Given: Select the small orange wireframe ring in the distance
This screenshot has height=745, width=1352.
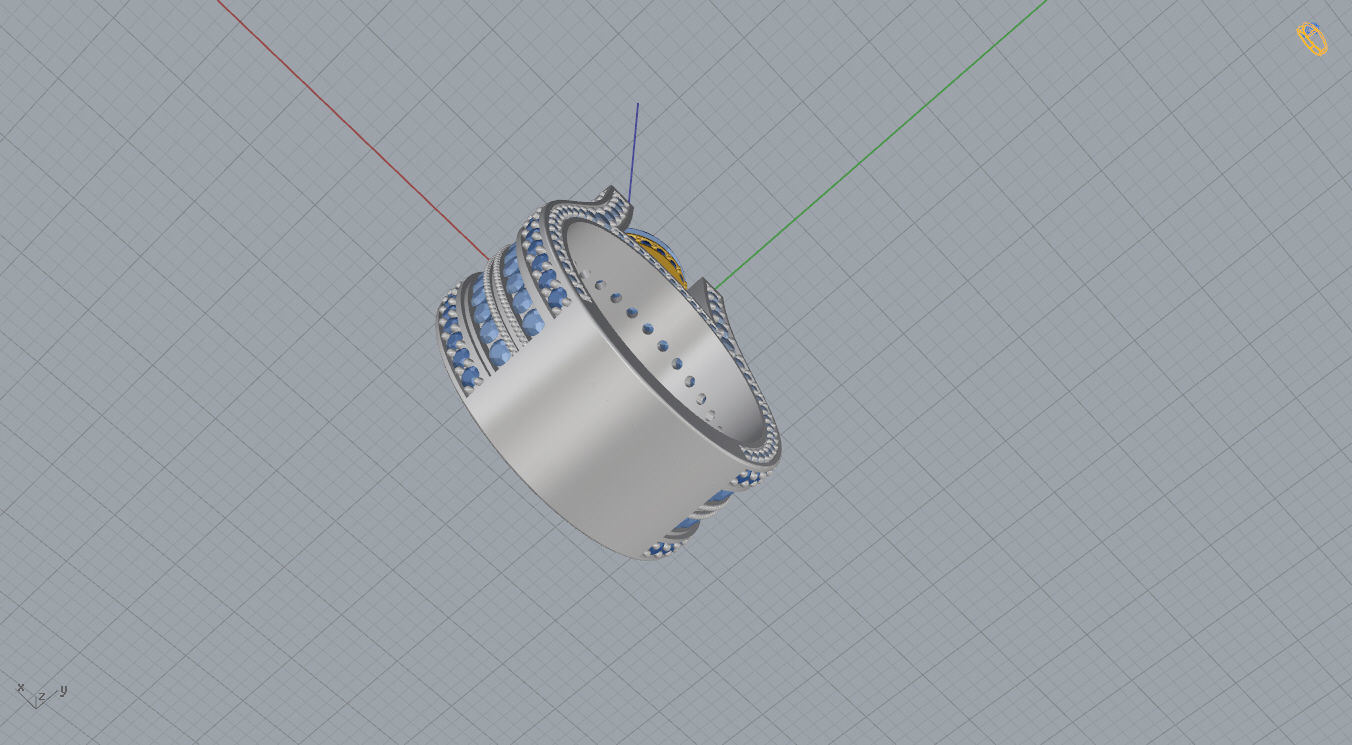Looking at the screenshot, I should point(1312,39).
